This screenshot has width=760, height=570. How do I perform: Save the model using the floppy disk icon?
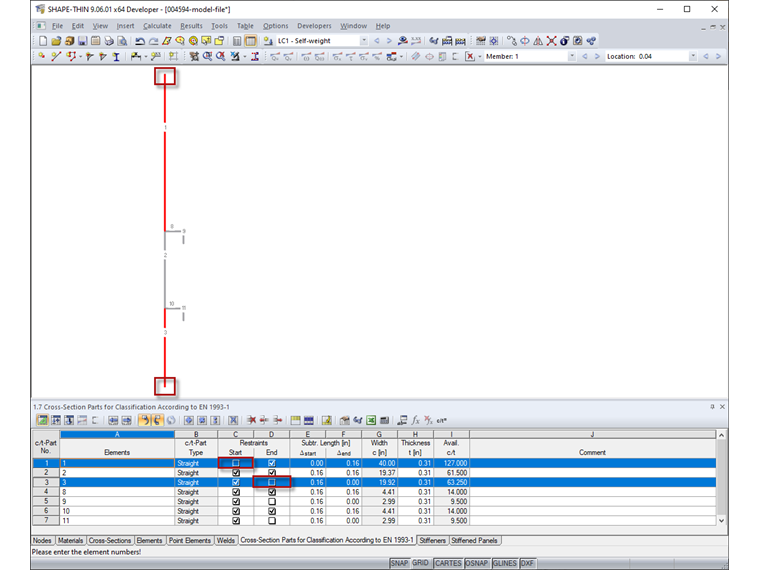(x=82, y=41)
